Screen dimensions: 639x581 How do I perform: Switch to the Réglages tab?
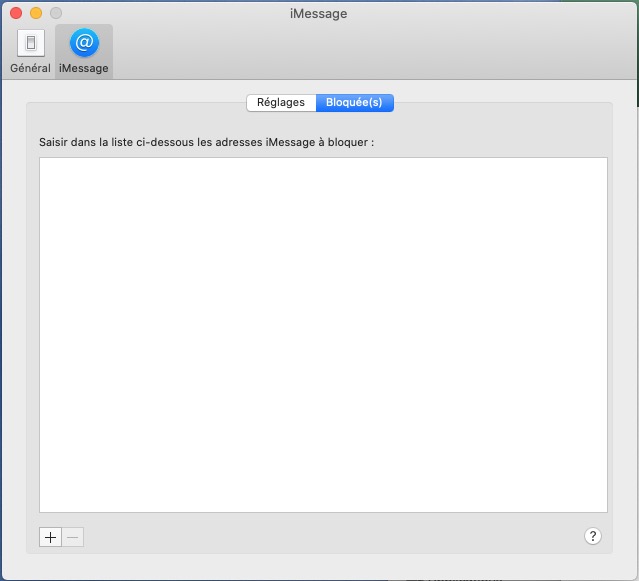pyautogui.click(x=281, y=103)
